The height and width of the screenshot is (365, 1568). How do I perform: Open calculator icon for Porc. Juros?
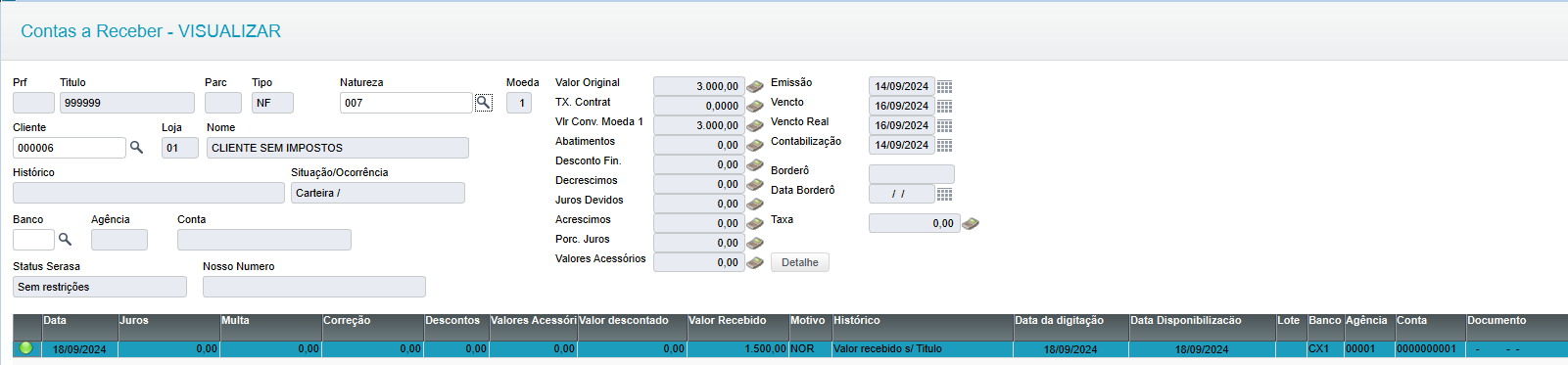(755, 244)
